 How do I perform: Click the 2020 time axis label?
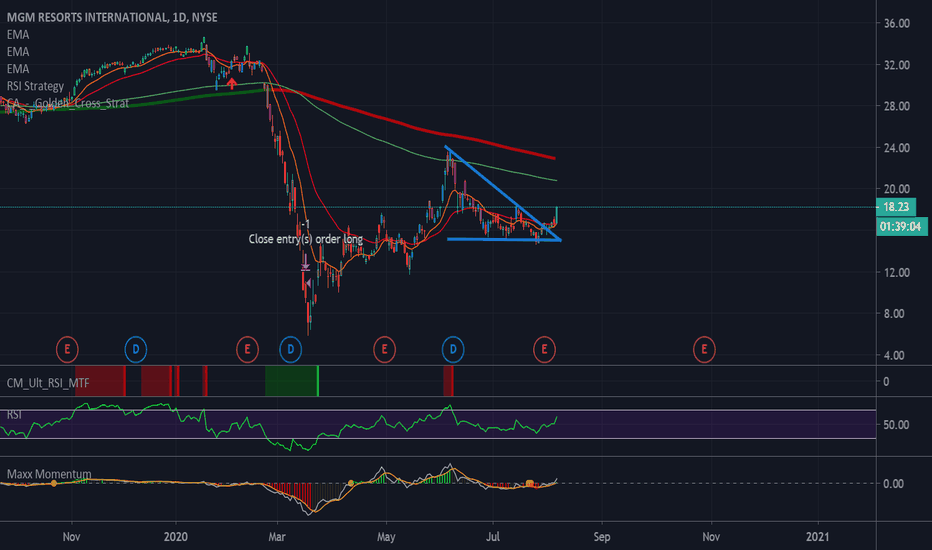[x=175, y=537]
